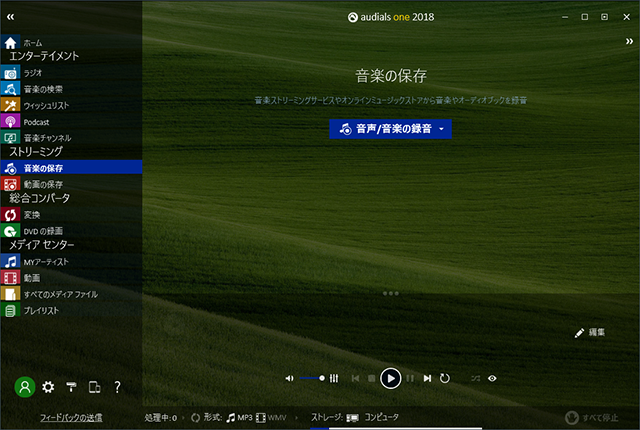This screenshot has height=430, width=640.
Task: Open DVD の録画 section
Action: point(71,231)
